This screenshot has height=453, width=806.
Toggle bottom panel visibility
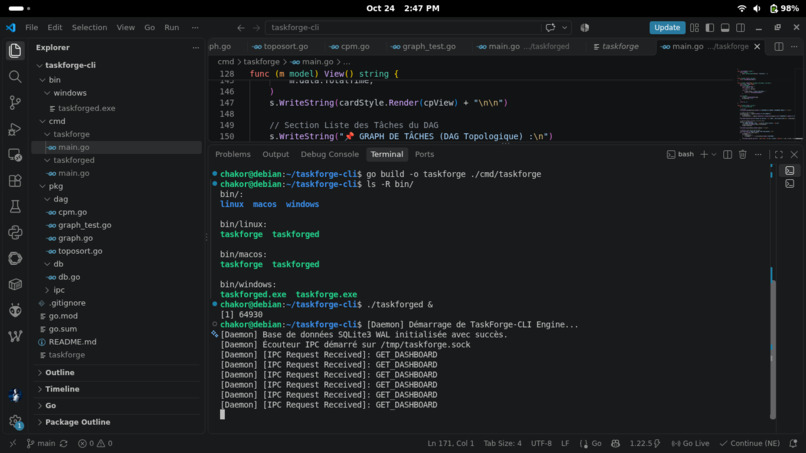tap(725, 28)
